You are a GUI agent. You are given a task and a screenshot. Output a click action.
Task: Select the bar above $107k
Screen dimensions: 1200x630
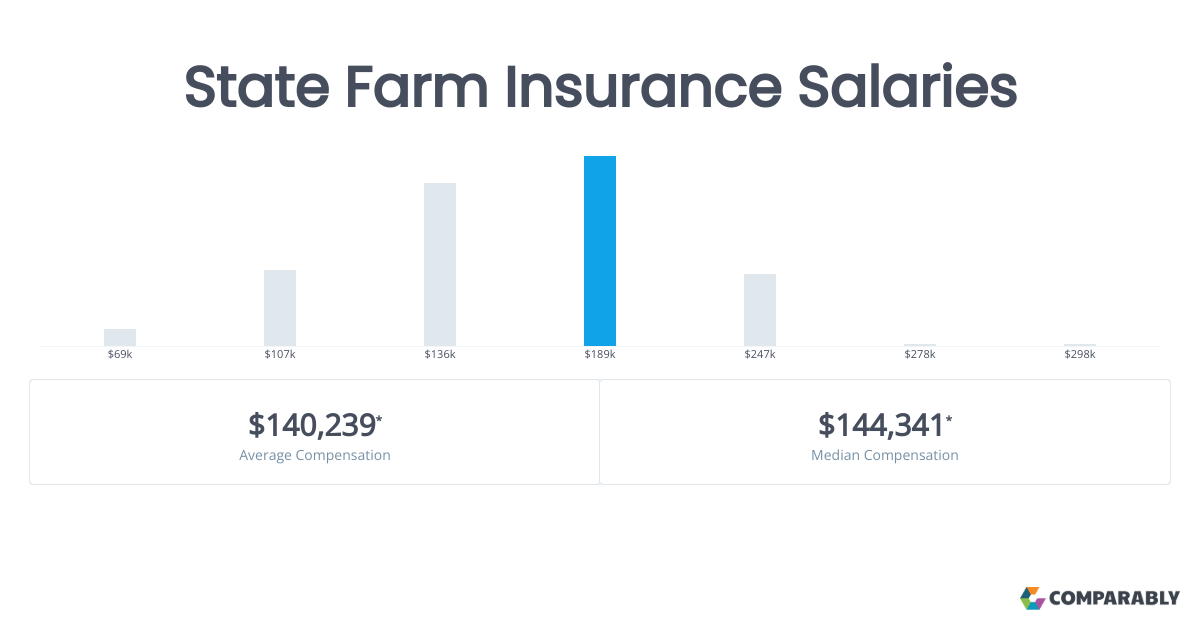pos(280,308)
